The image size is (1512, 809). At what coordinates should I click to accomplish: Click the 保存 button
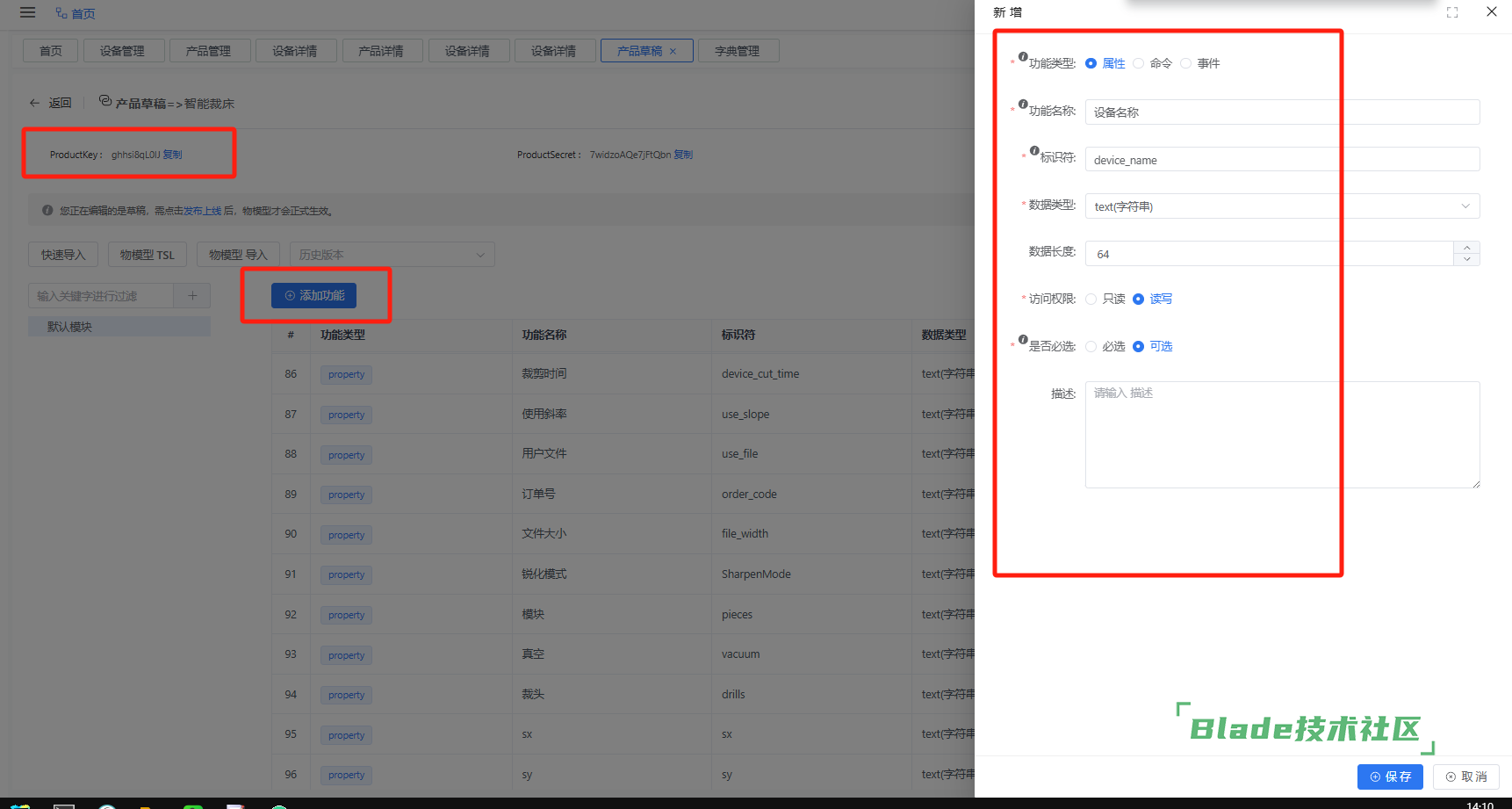(x=1390, y=776)
